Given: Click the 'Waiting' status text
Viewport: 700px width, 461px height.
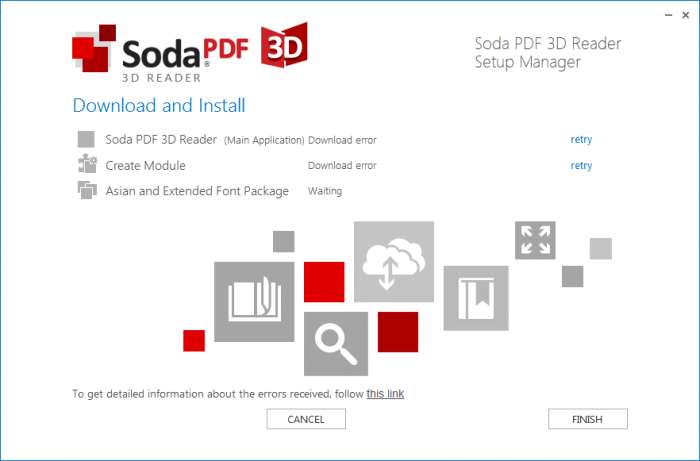Looking at the screenshot, I should pyautogui.click(x=325, y=191).
